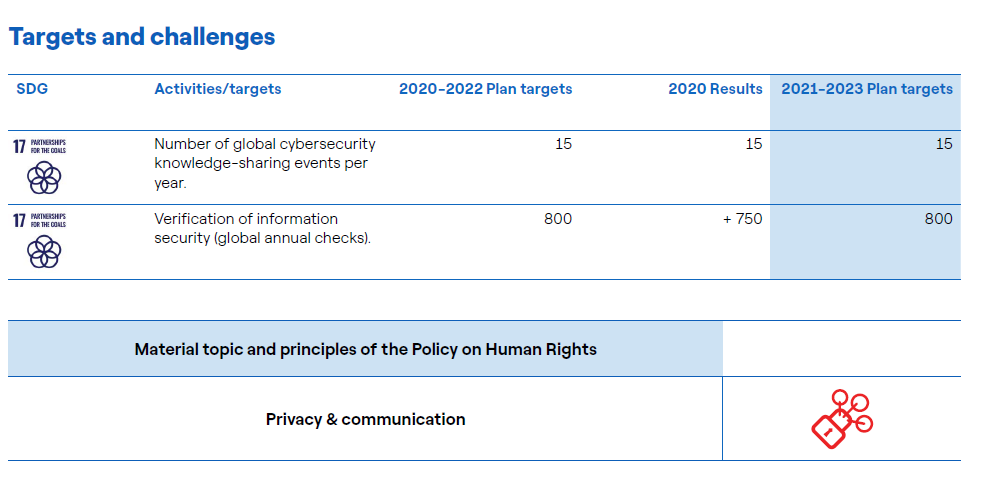Viewport: 997px width, 495px height.
Task: Click the "+ 750" result value
Action: click(742, 219)
